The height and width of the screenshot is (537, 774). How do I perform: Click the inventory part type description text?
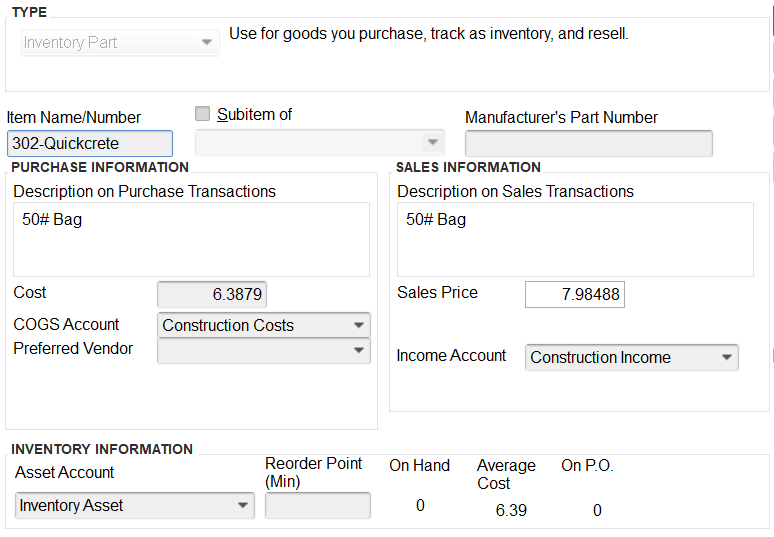[428, 34]
